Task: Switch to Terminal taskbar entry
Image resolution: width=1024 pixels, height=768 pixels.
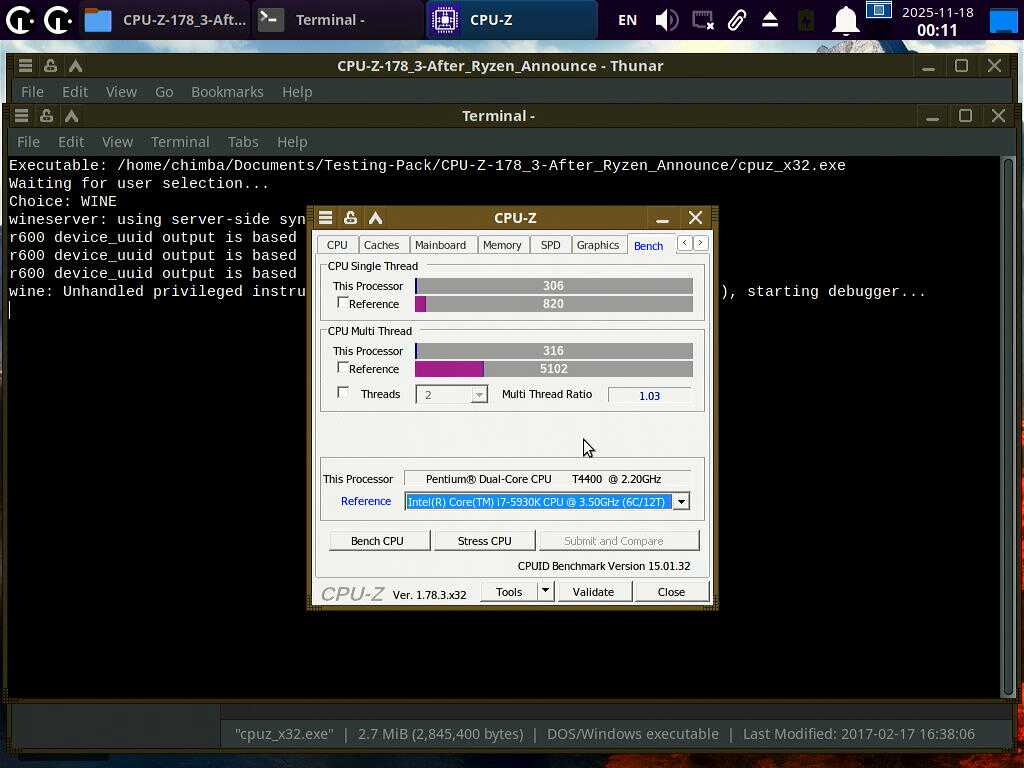Action: click(339, 20)
